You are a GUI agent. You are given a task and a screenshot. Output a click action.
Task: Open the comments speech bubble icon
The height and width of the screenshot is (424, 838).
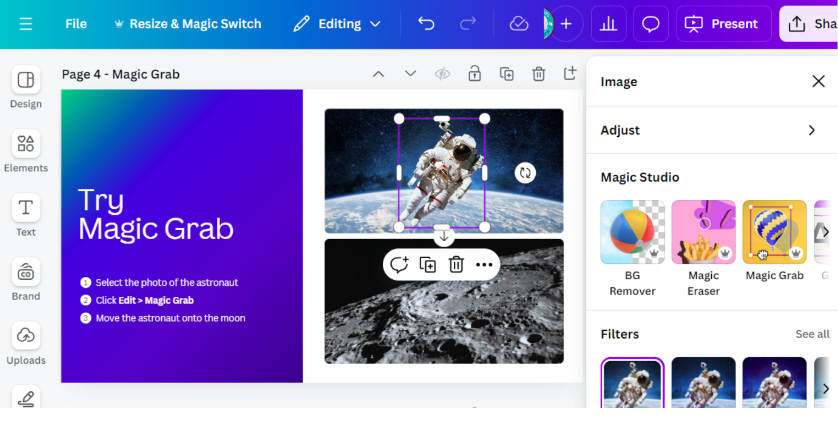coord(651,24)
